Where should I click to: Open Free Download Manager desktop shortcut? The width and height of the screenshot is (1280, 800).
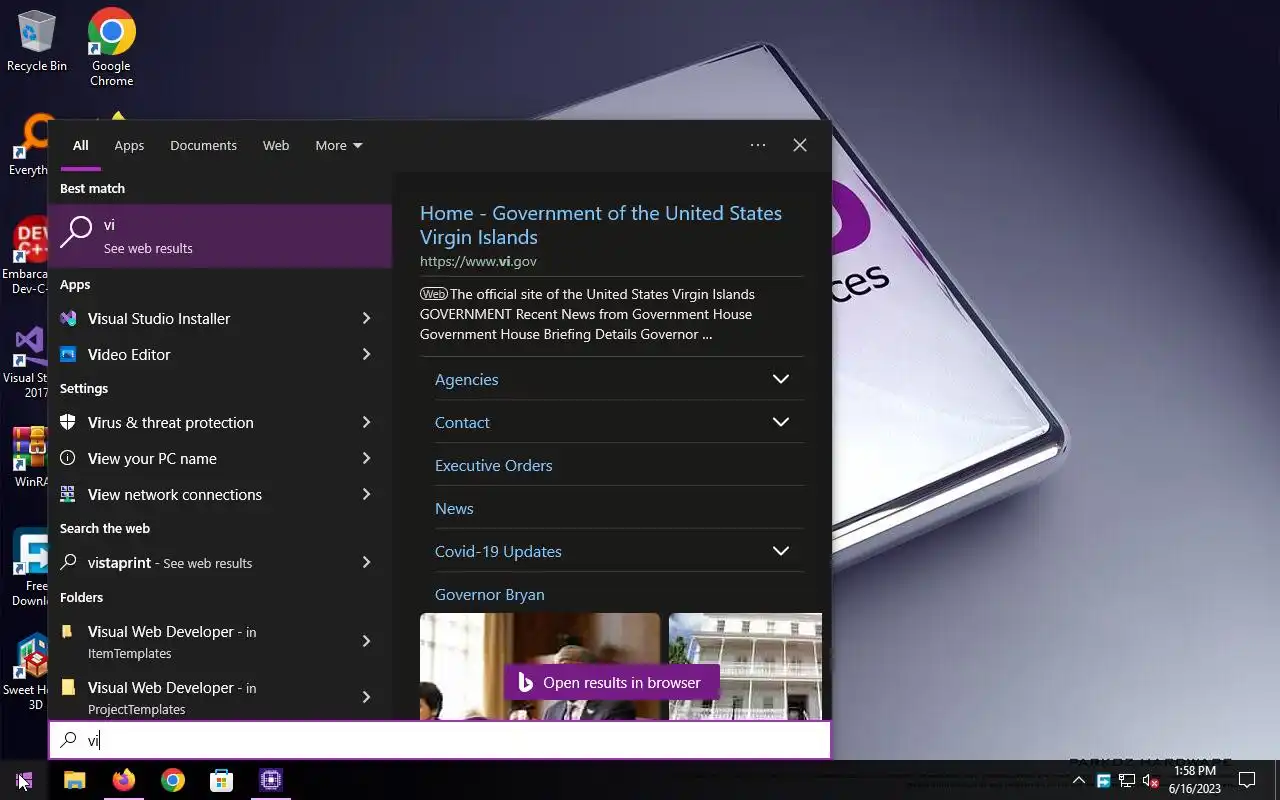30,567
